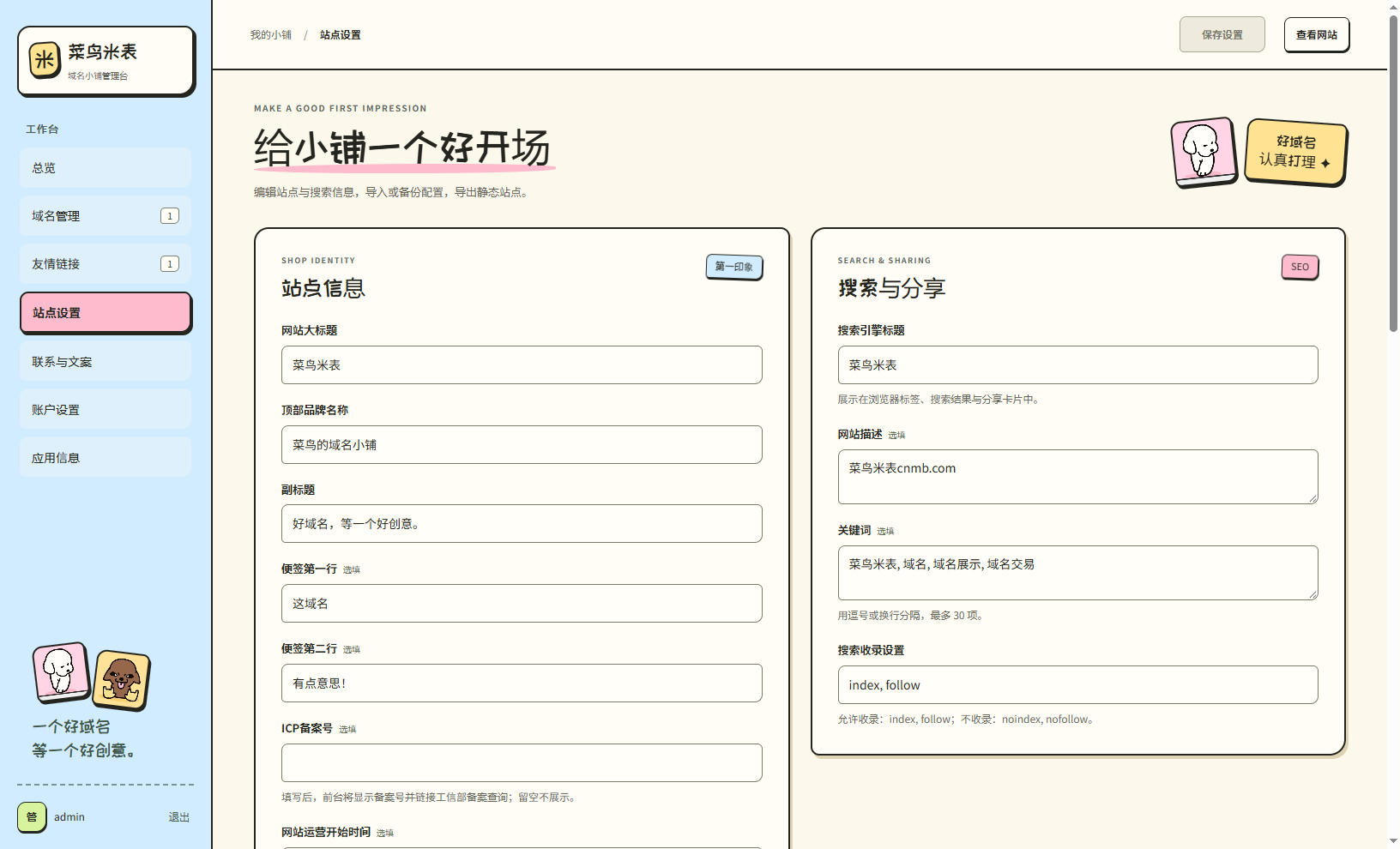
Task: Click the 退出 logout link
Action: [178, 817]
